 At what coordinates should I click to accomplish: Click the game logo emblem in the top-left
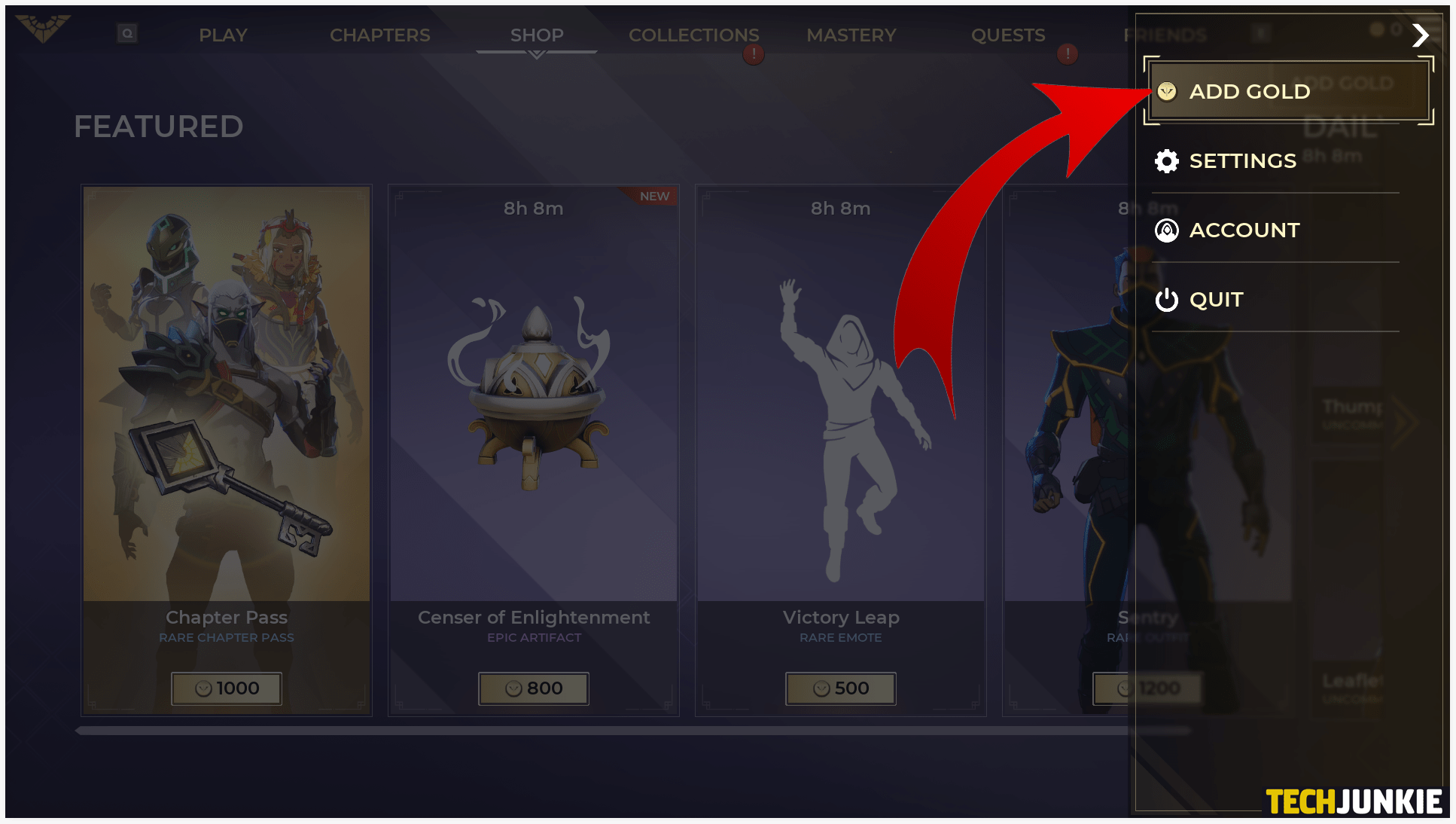click(43, 29)
